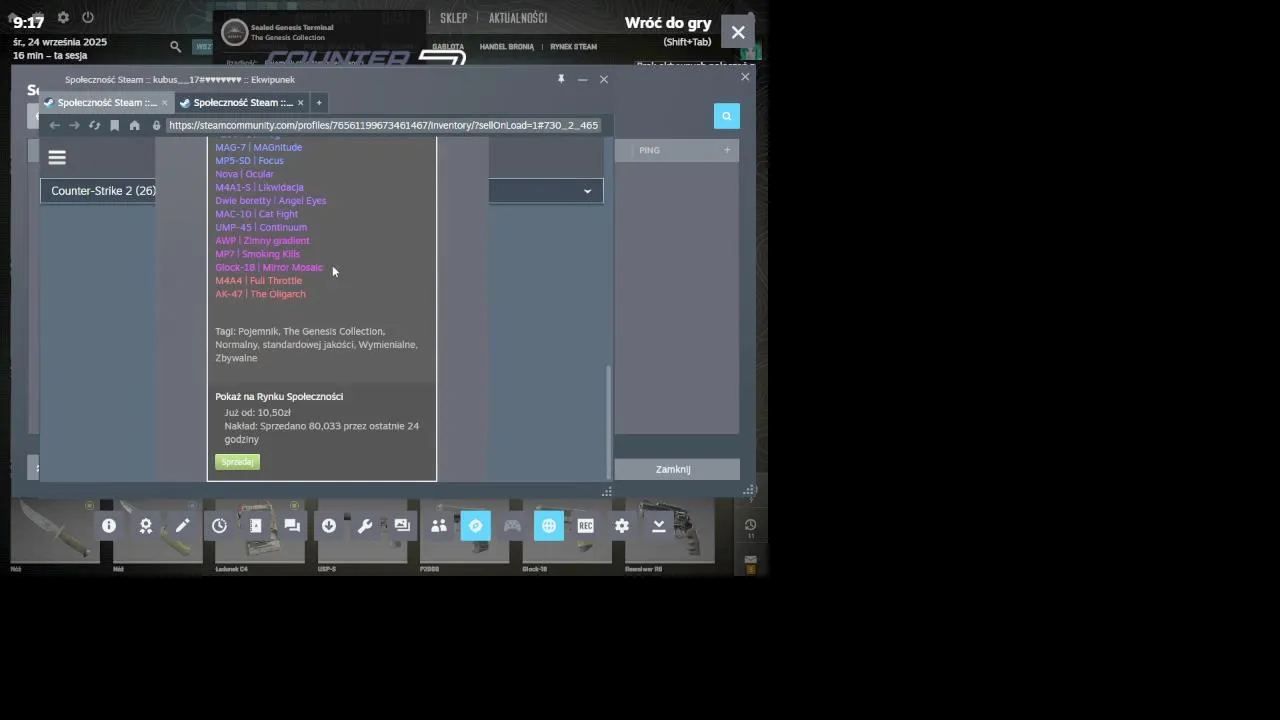1280x720 pixels.
Task: Click the playtime clock icon in overlay toolbar
Action: (x=219, y=526)
